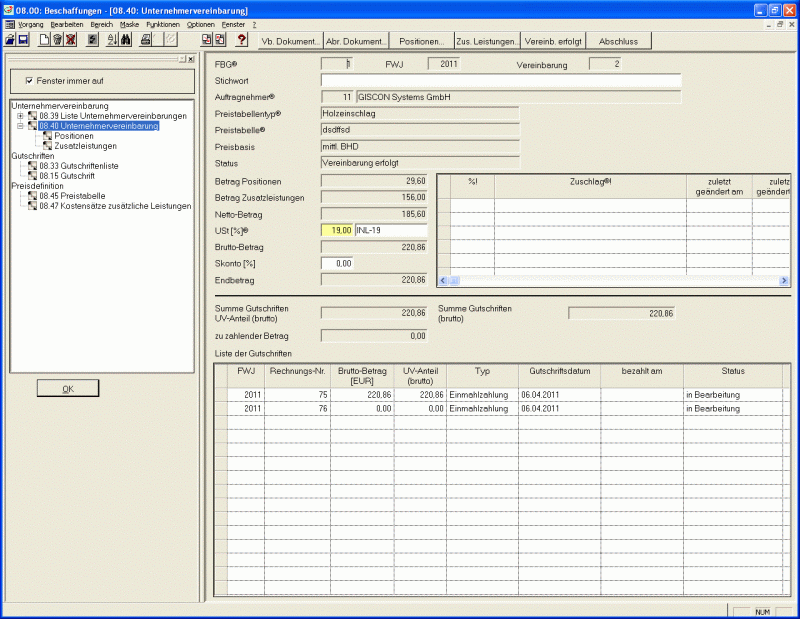This screenshot has height=619, width=800.
Task: Select the Zusatzleistungen tree item
Action: 87,146
